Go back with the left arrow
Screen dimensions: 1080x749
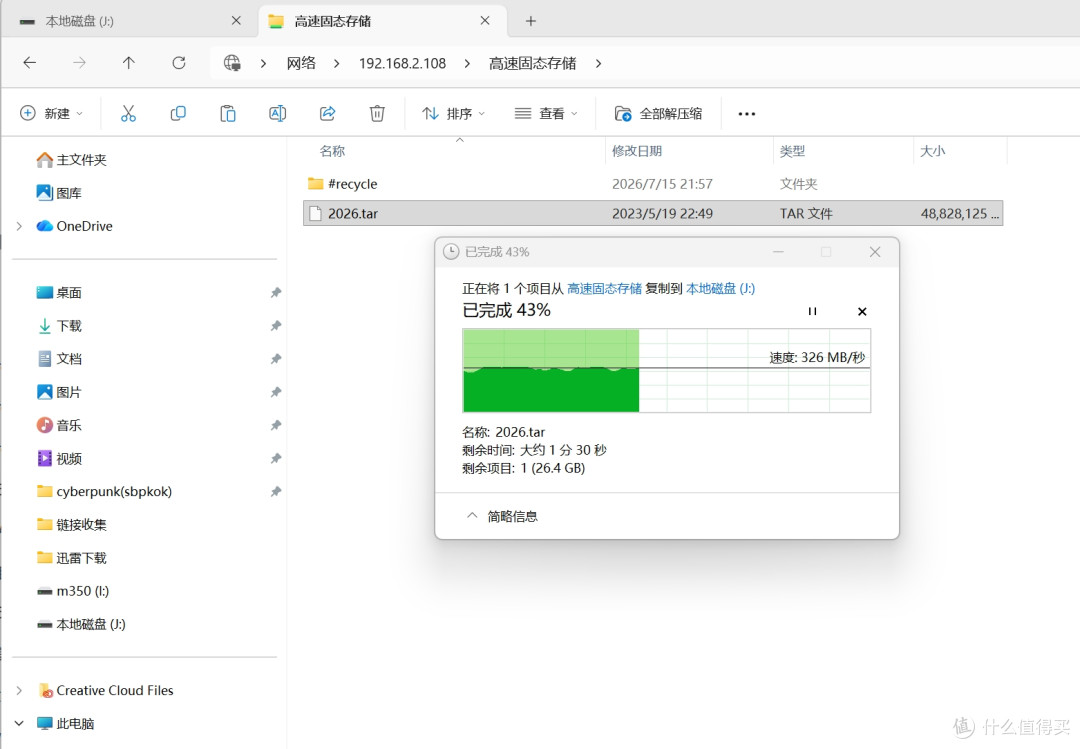click(30, 63)
